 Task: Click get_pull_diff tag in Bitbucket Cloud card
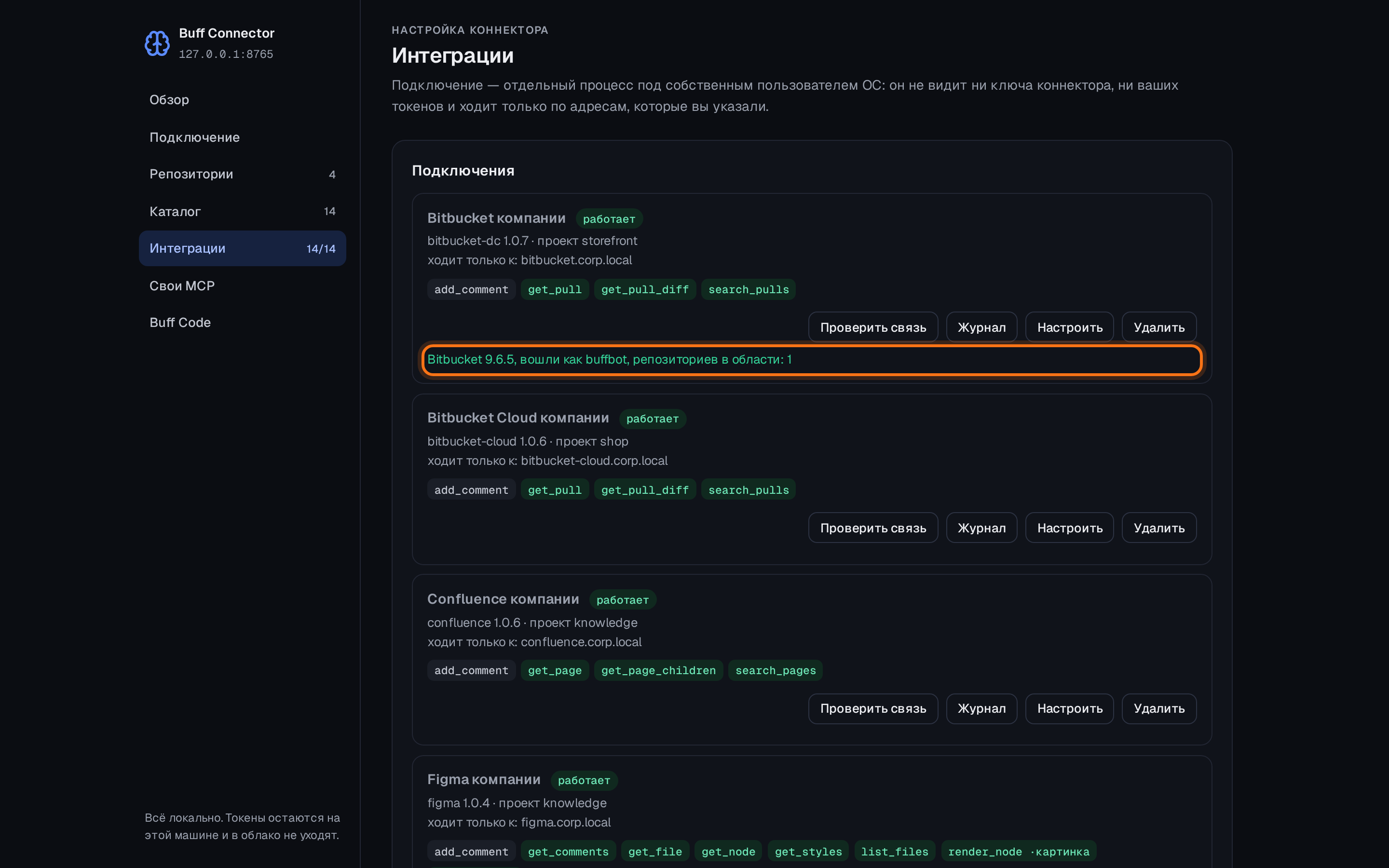644,489
